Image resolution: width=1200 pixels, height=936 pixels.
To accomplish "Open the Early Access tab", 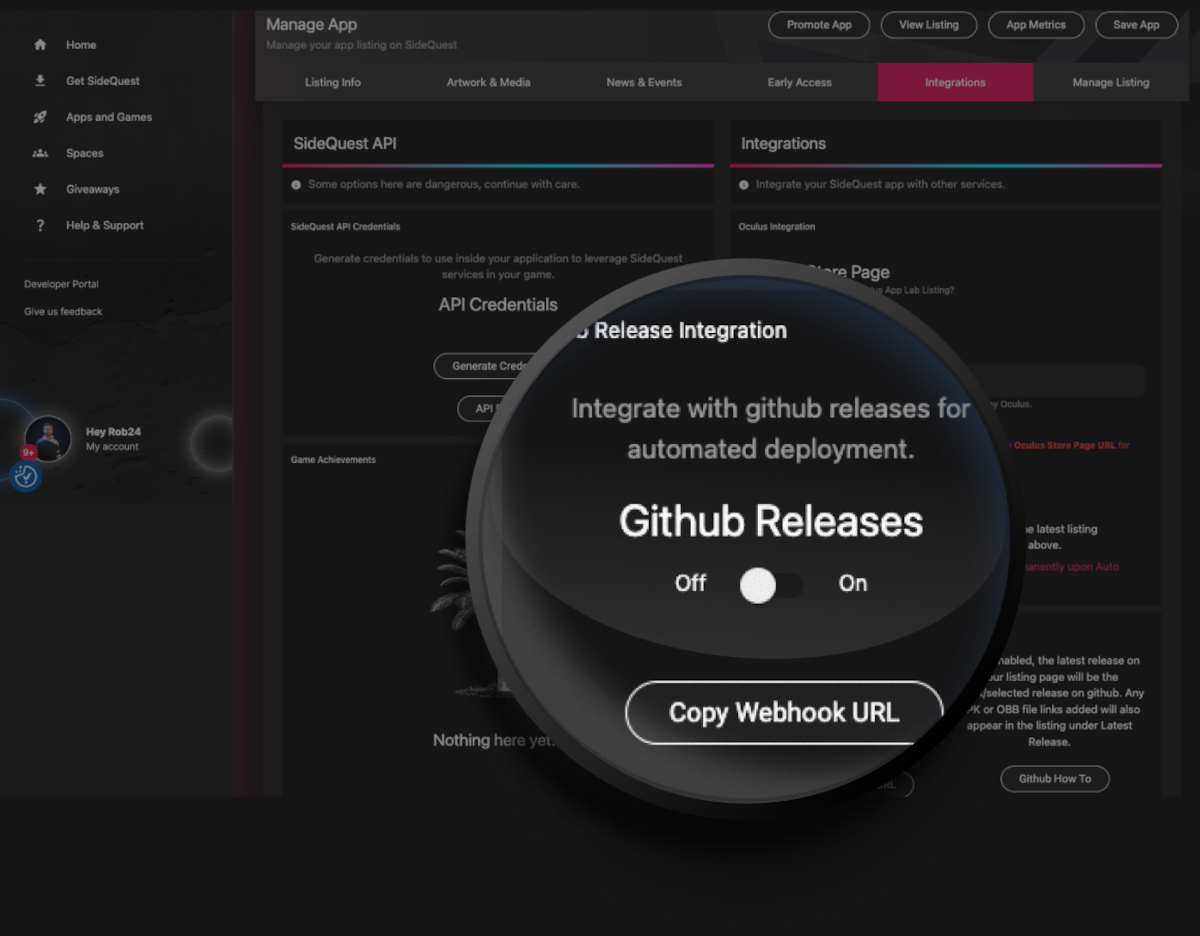I will (x=800, y=82).
